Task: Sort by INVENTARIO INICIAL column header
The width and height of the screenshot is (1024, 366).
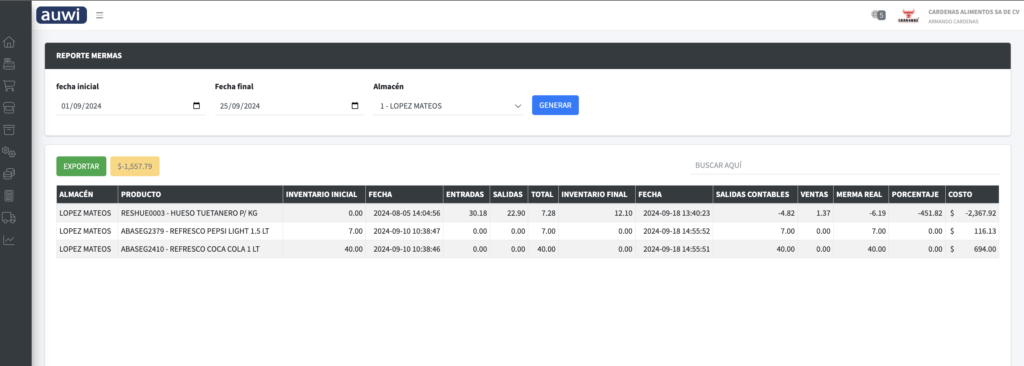Action: [324, 194]
